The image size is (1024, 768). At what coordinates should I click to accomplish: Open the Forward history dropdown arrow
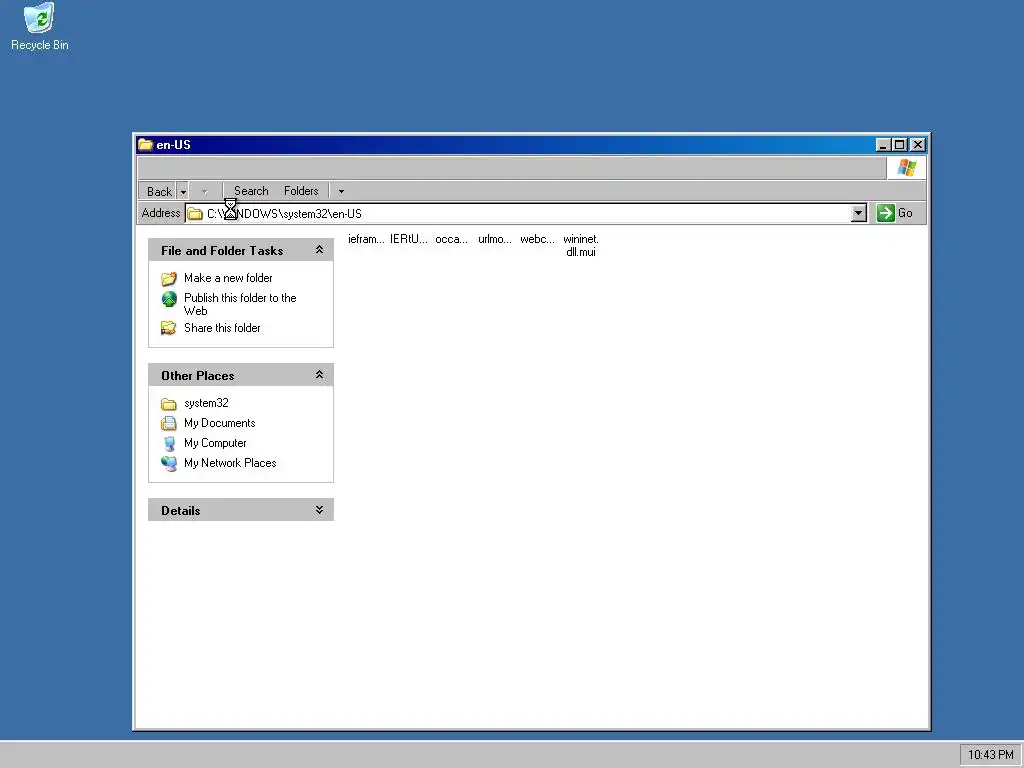(x=204, y=191)
